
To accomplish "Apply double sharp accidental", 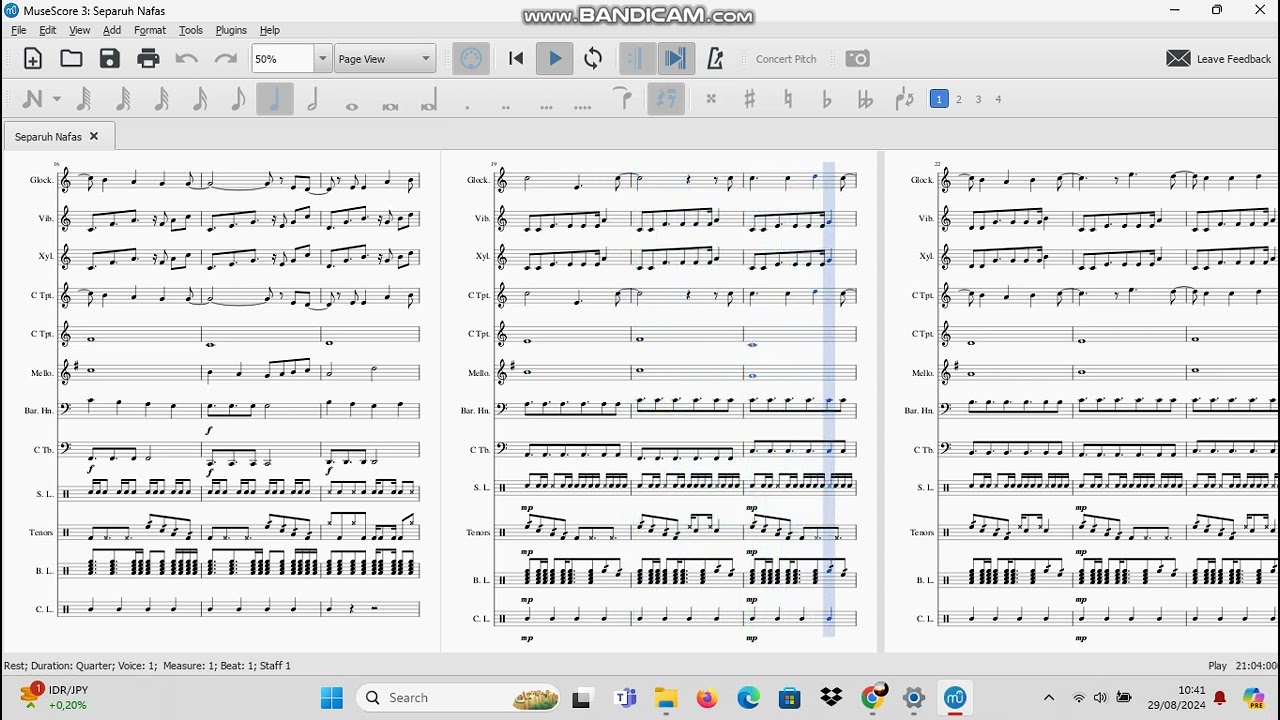I will point(711,99).
